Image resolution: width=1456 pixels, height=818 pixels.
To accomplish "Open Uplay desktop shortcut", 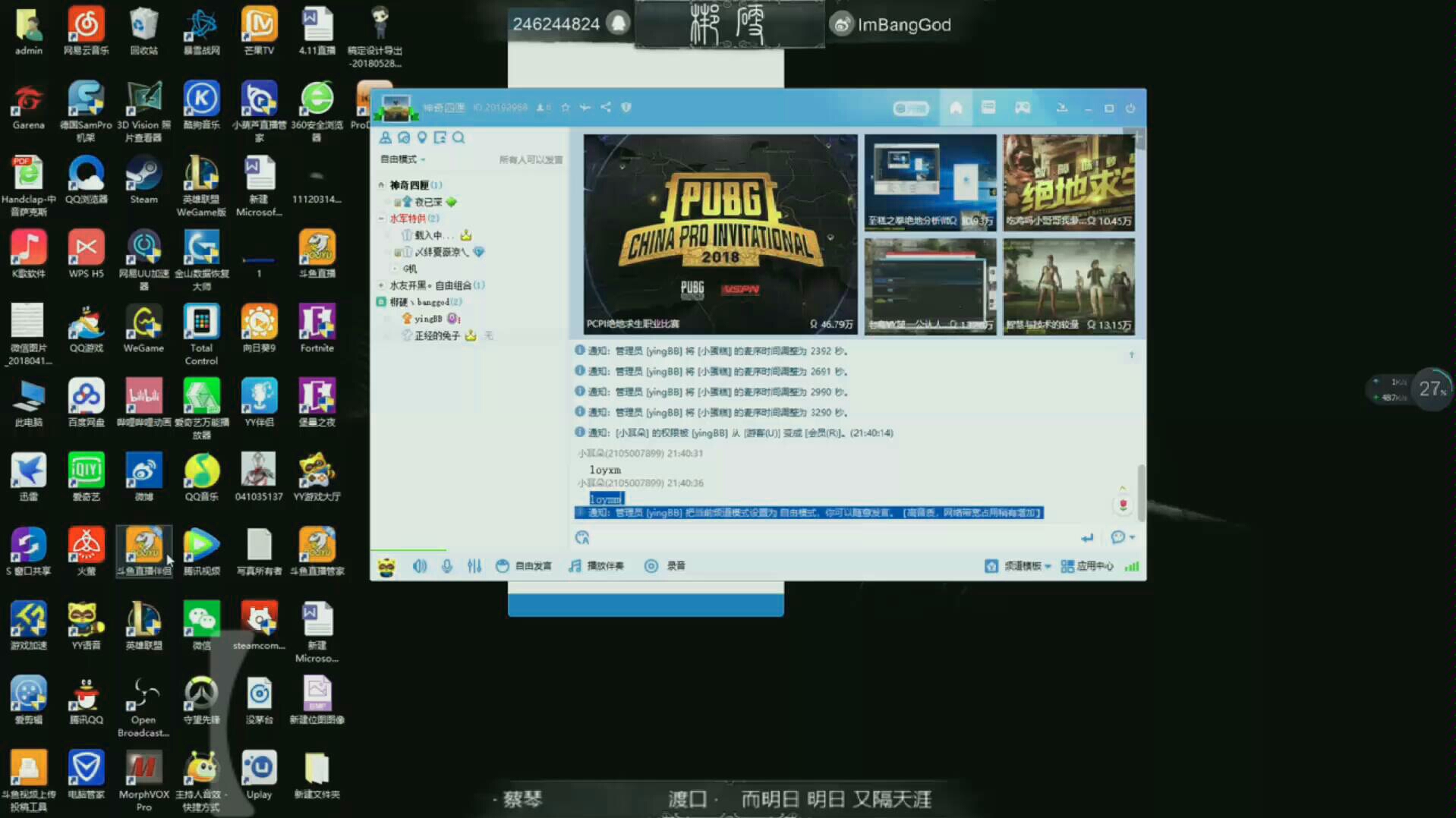I will 259,775.
